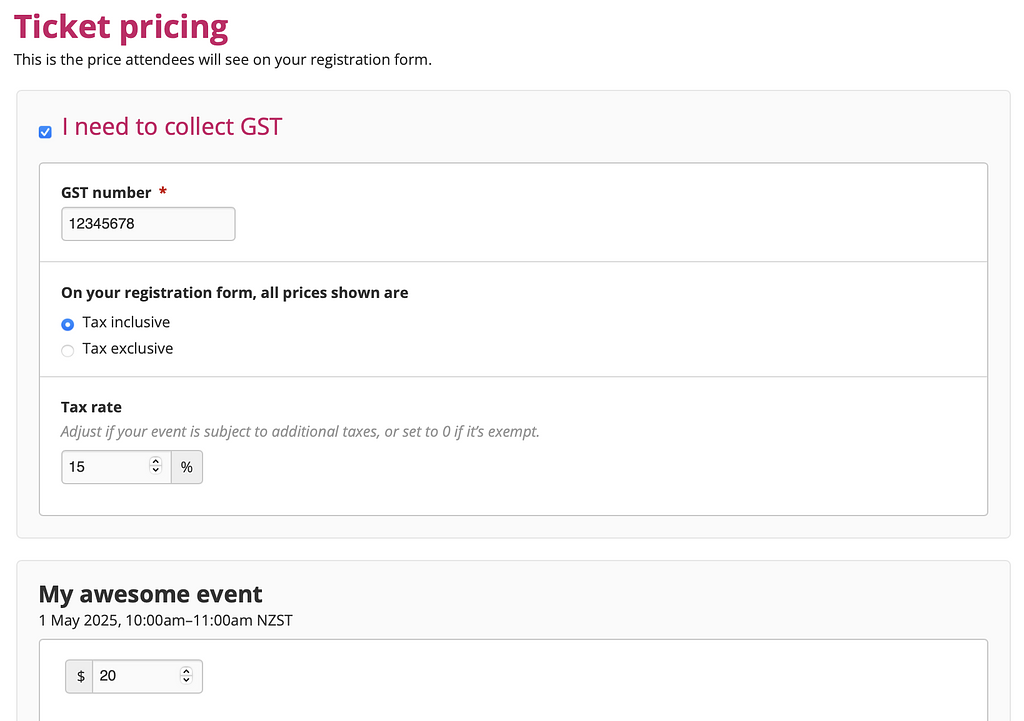Click the 'Tax rate' field label
This screenshot has height=721, width=1024.
tap(91, 407)
